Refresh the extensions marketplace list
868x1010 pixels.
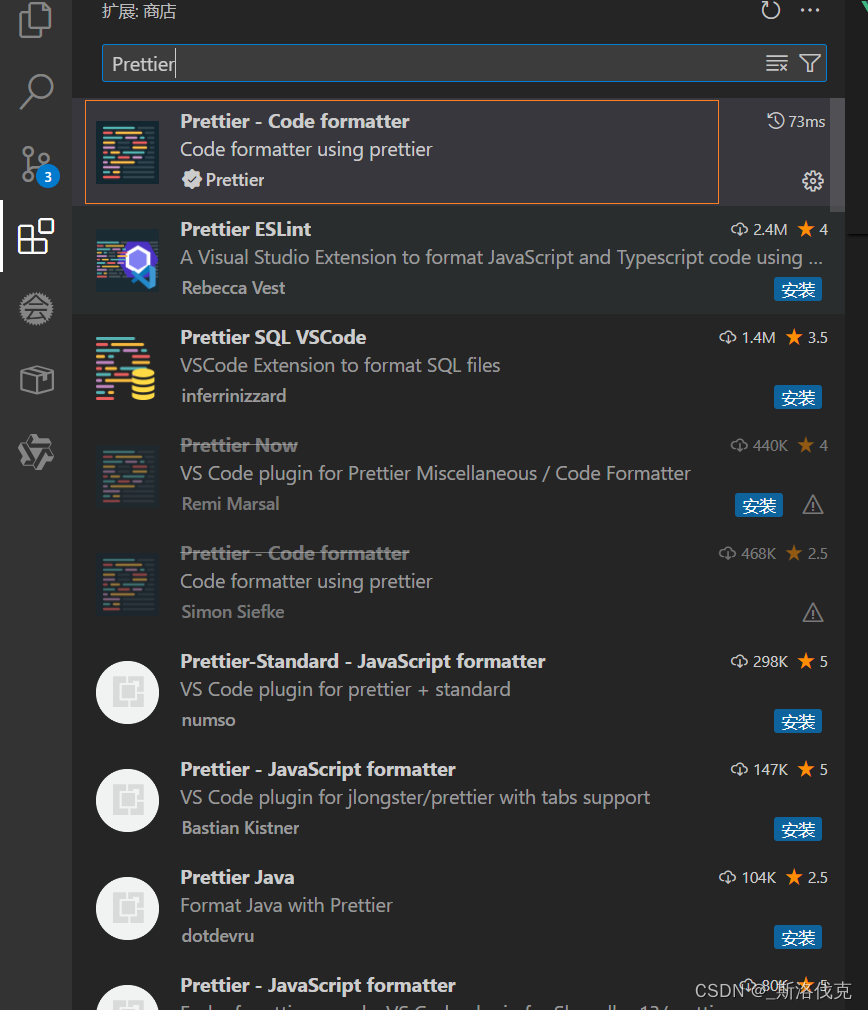point(771,10)
